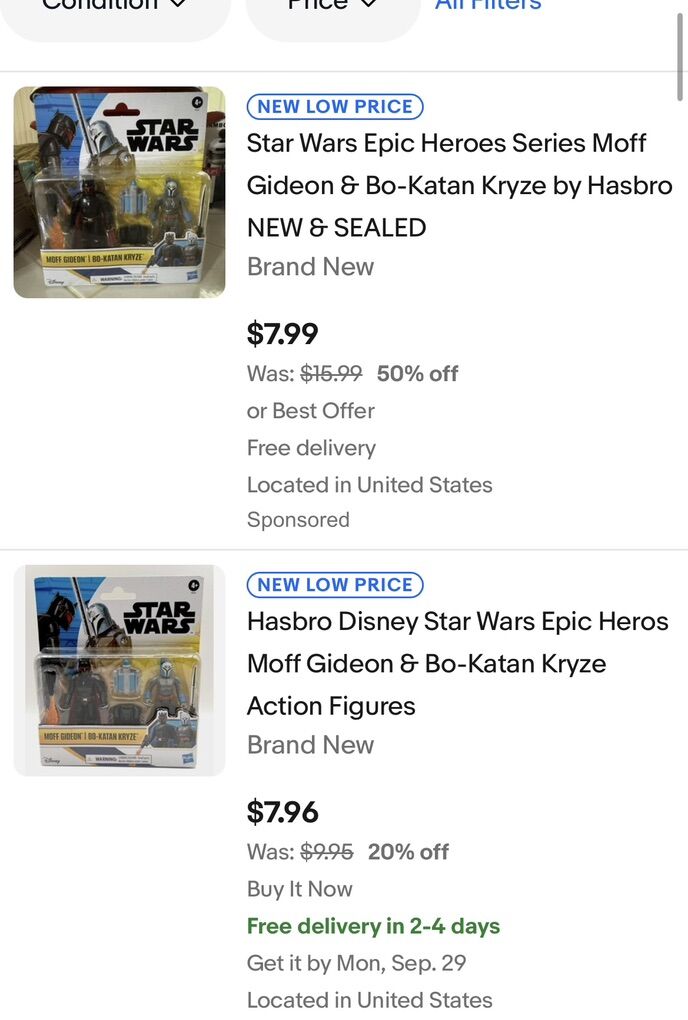Click the $7.96 price
This screenshot has height=1020, width=688.
pos(282,812)
